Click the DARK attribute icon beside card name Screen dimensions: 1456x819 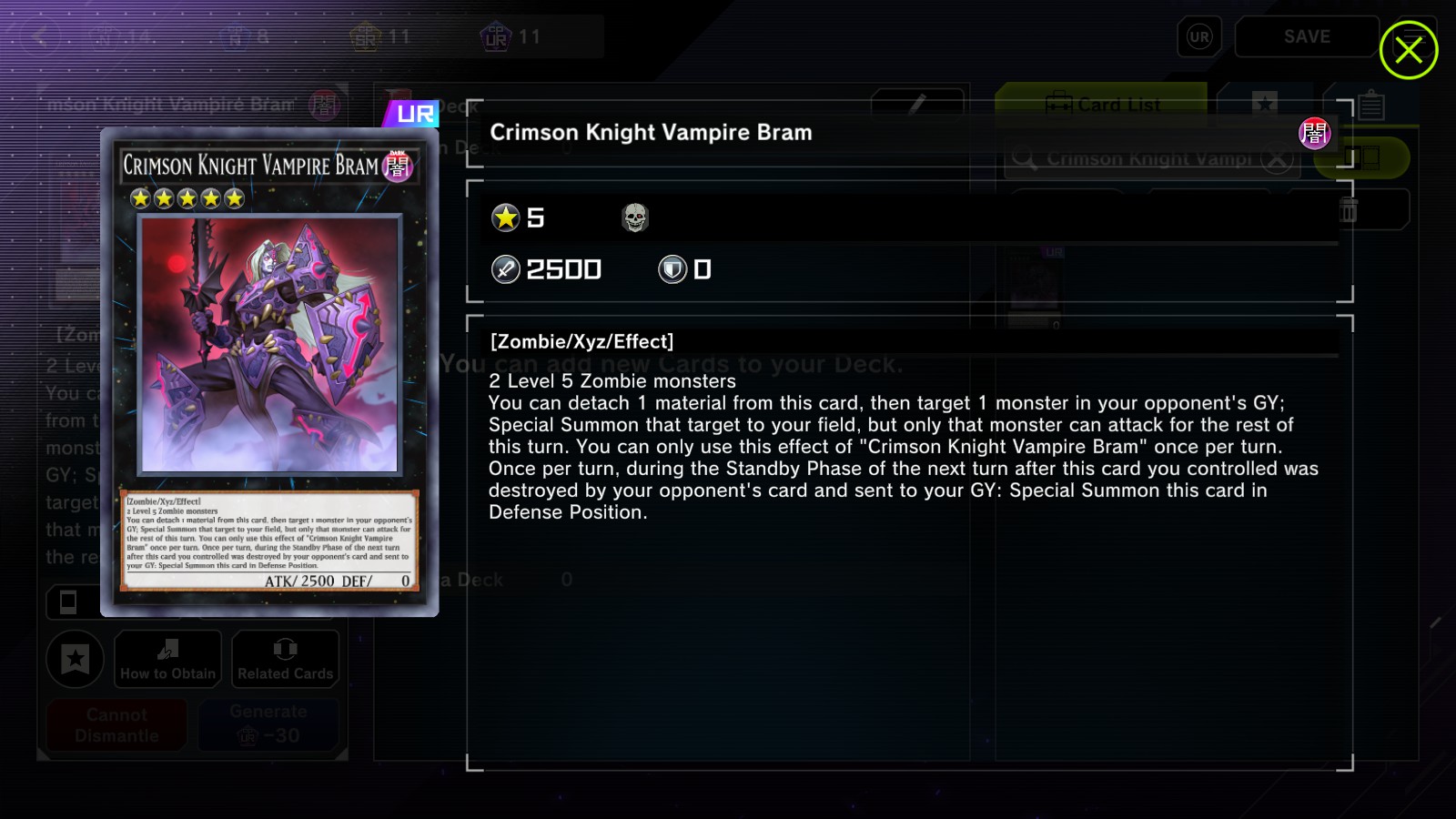[1314, 133]
